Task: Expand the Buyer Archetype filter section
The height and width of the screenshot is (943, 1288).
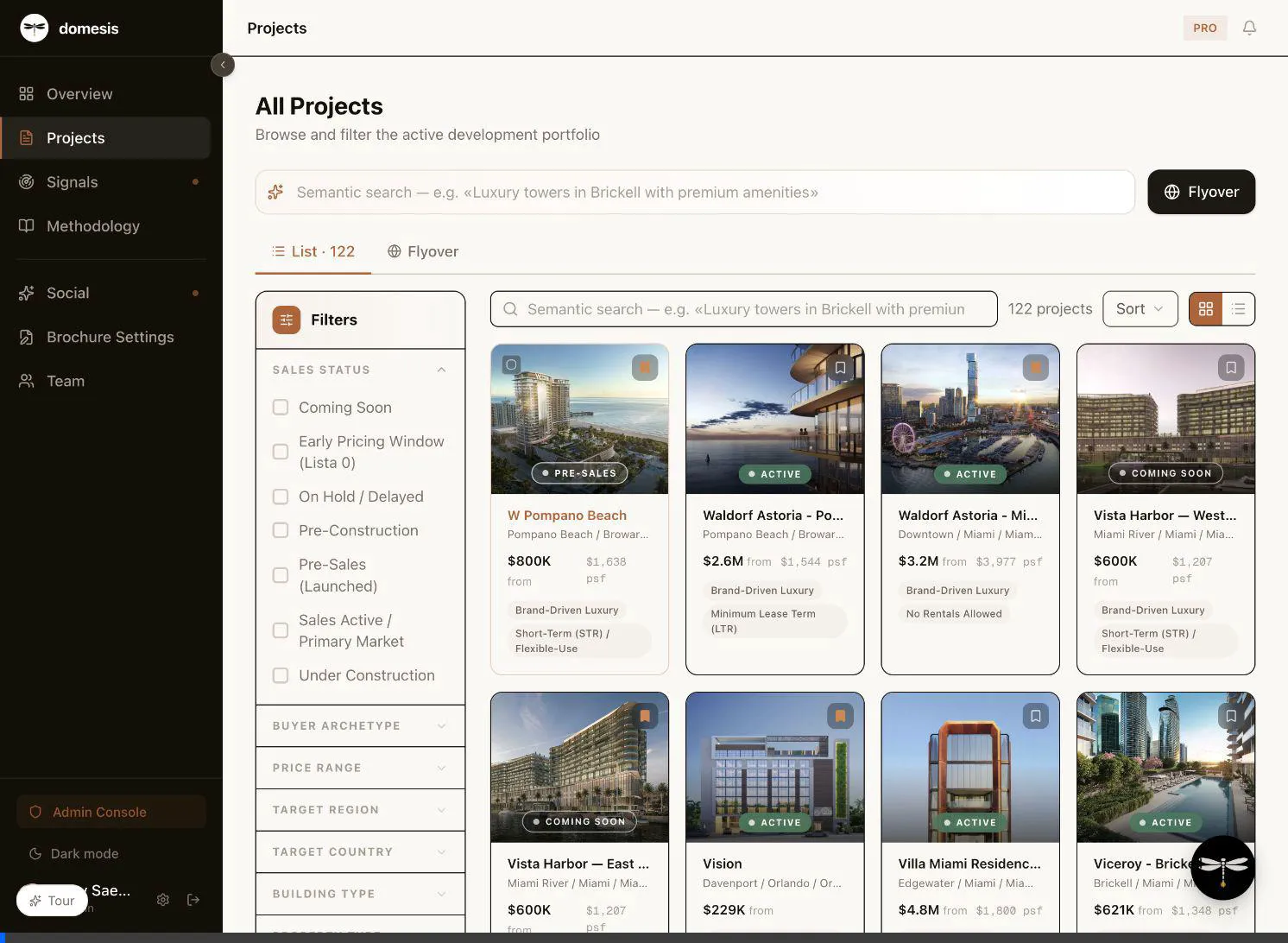Action: point(360,725)
